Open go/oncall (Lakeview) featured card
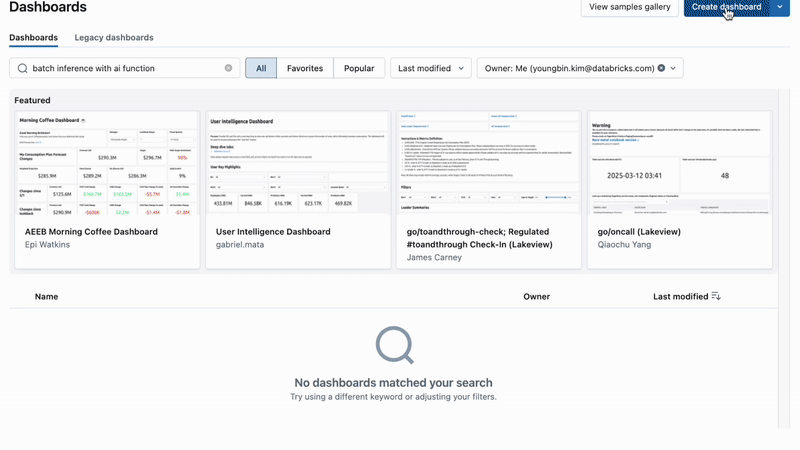 pyautogui.click(x=680, y=190)
